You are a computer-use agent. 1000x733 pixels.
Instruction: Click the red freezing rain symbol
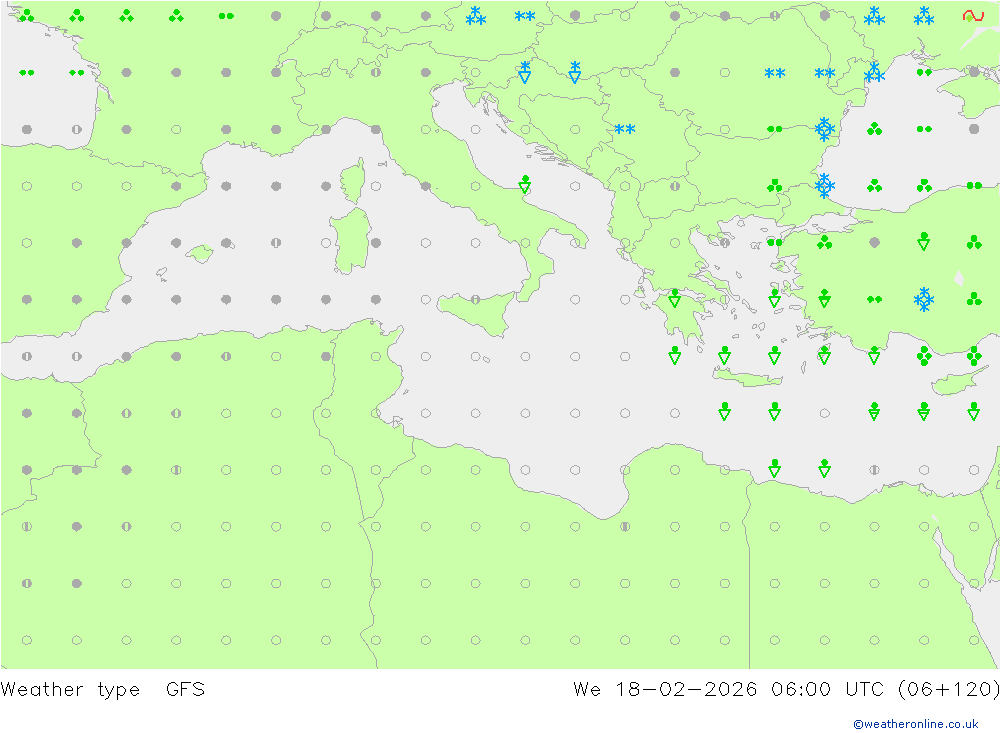973,16
